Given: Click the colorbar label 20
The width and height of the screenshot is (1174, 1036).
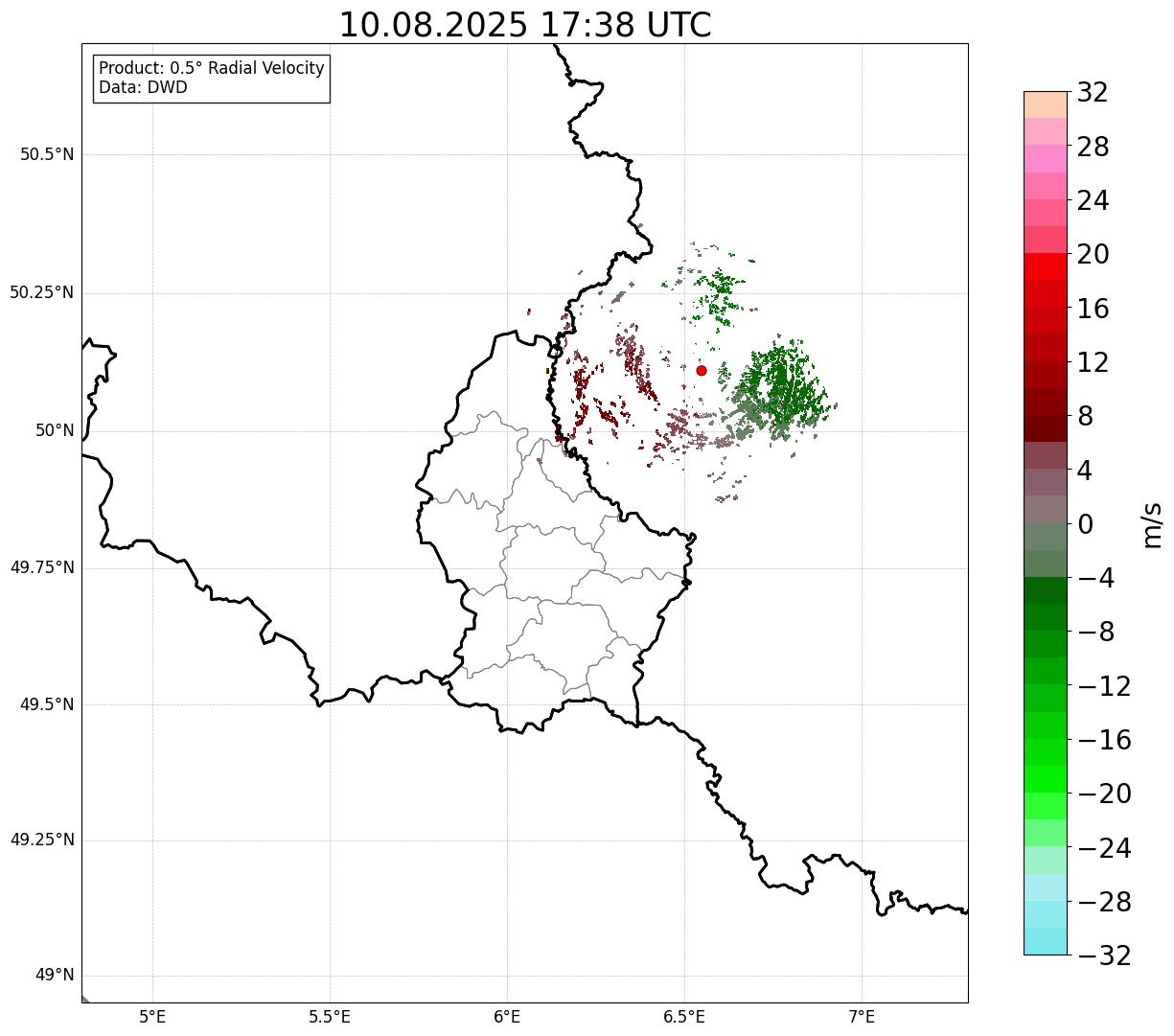Looking at the screenshot, I should [x=1093, y=254].
